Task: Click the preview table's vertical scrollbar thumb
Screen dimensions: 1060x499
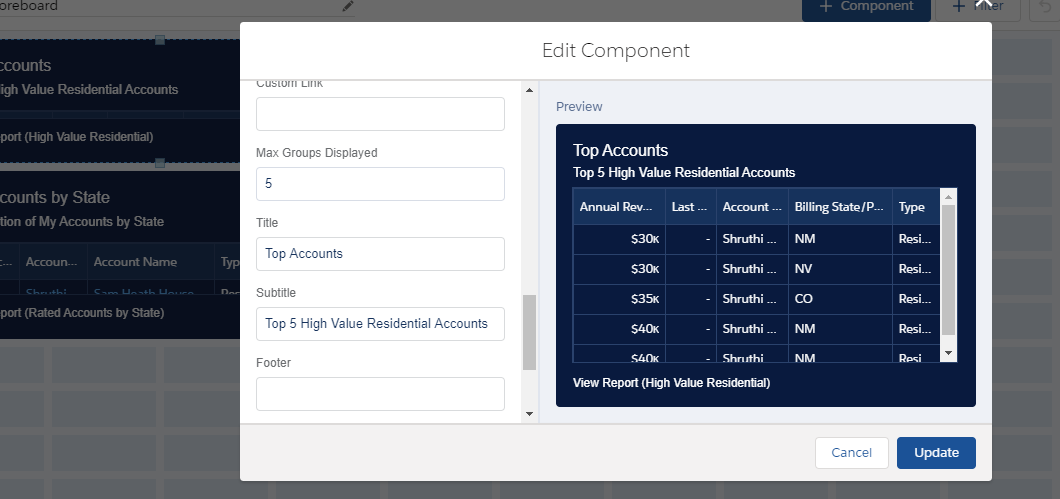Action: tap(949, 268)
